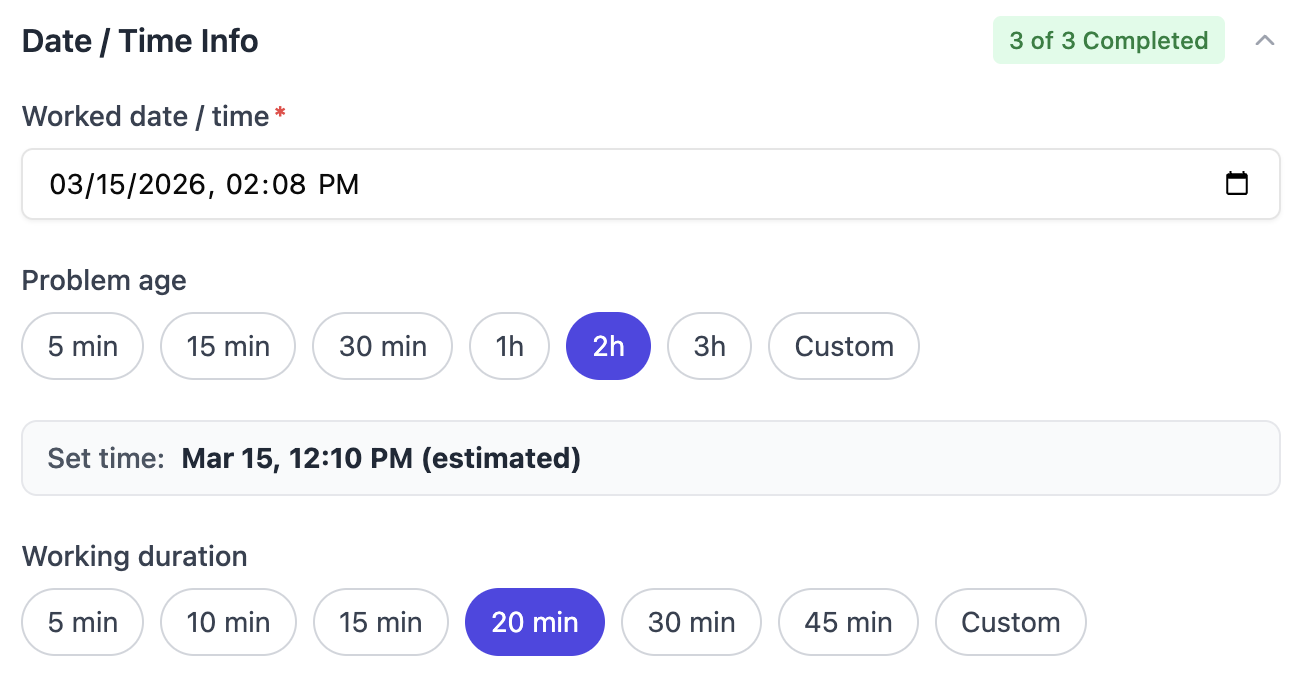
Task: Toggle the 2h problem age option
Action: coord(608,347)
